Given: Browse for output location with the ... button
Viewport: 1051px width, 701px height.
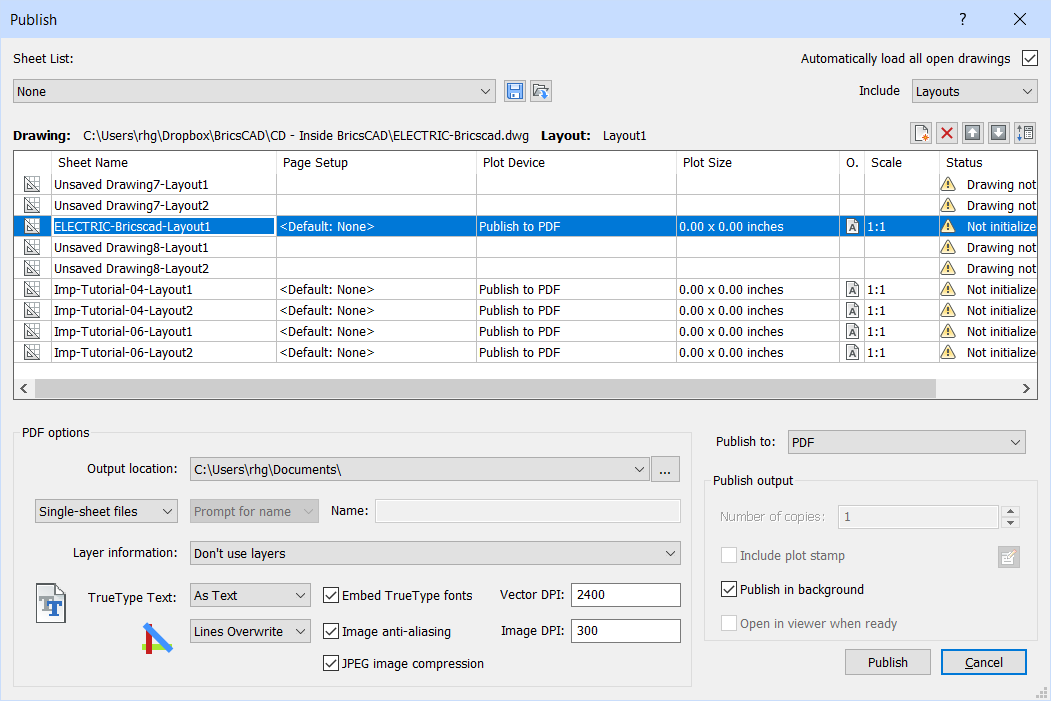Looking at the screenshot, I should [x=665, y=469].
